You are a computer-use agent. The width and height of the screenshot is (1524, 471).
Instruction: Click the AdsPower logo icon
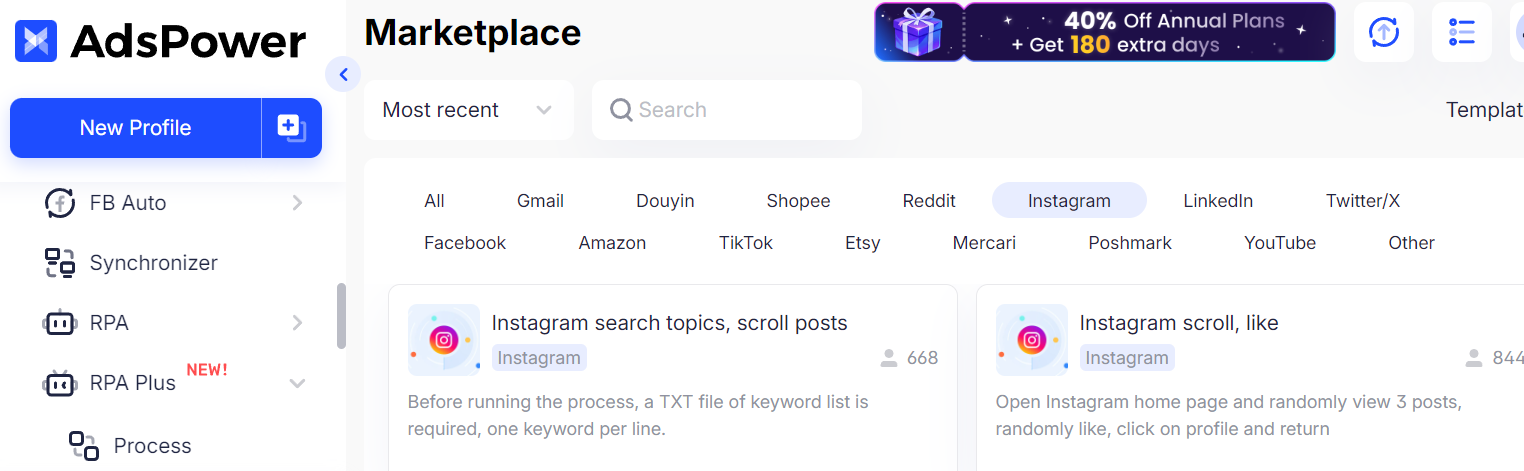(37, 41)
